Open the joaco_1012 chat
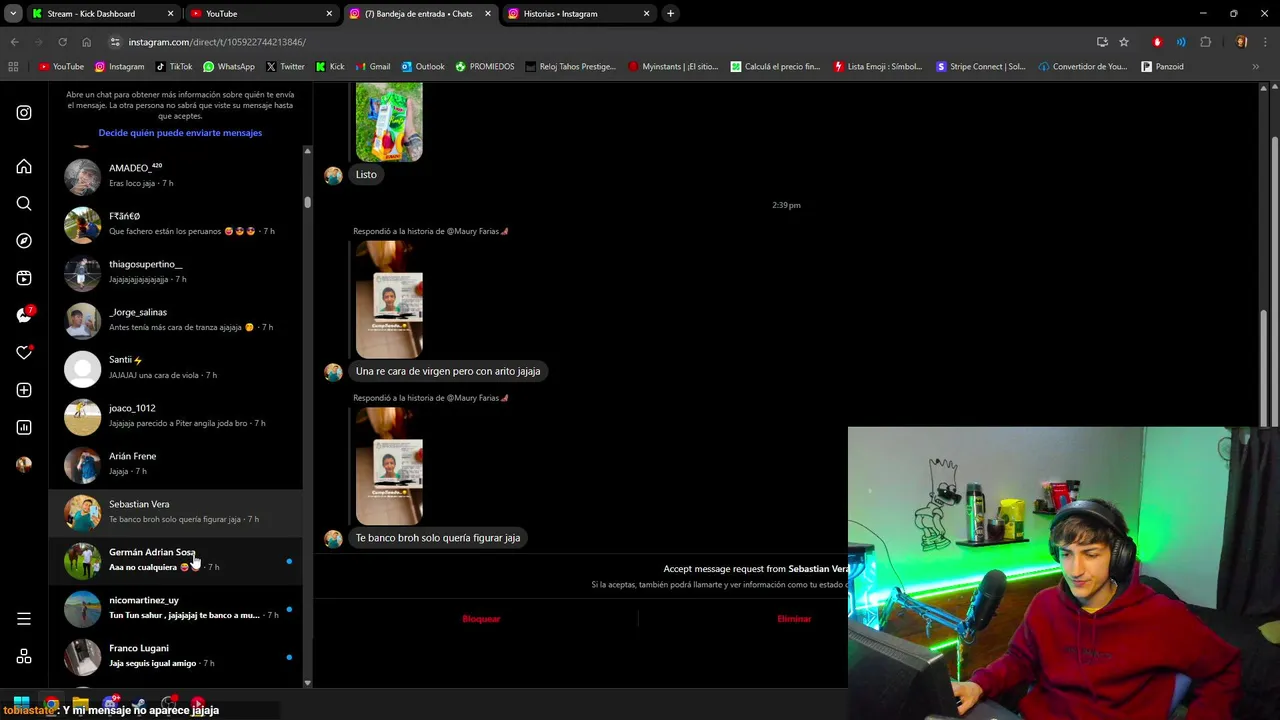Viewport: 1280px width, 720px height. click(x=176, y=416)
